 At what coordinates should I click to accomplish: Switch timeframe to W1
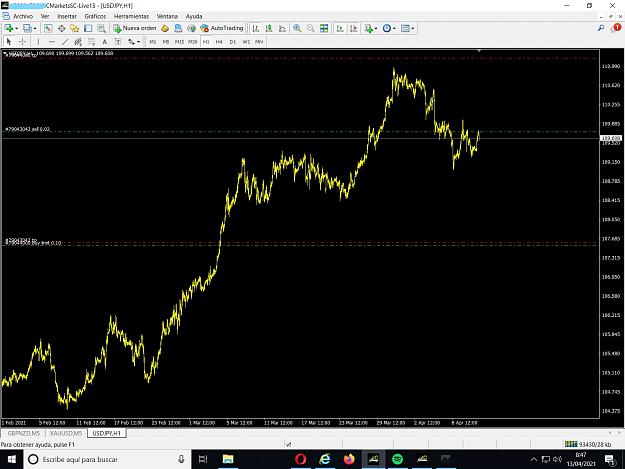point(246,41)
